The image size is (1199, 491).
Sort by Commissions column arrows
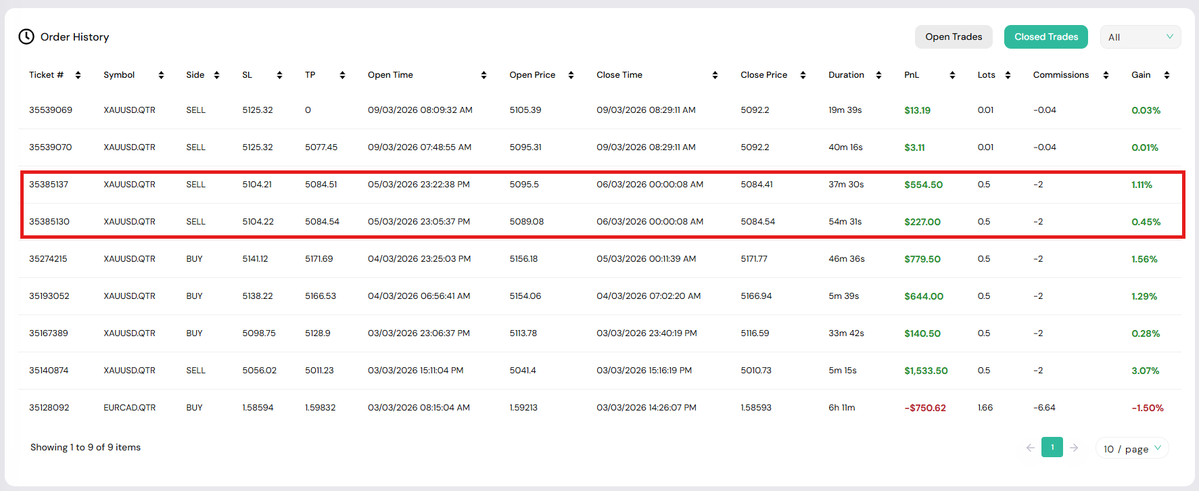pos(1106,75)
